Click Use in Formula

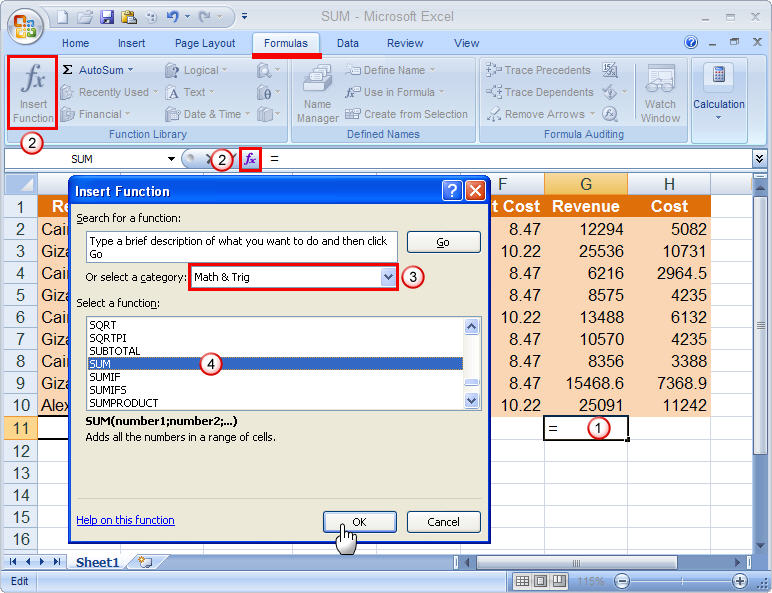click(x=394, y=92)
